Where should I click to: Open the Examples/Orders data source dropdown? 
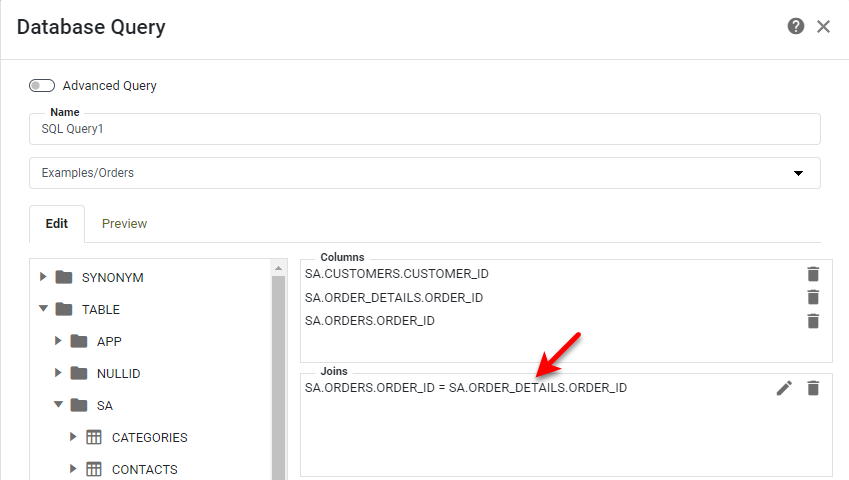[798, 173]
